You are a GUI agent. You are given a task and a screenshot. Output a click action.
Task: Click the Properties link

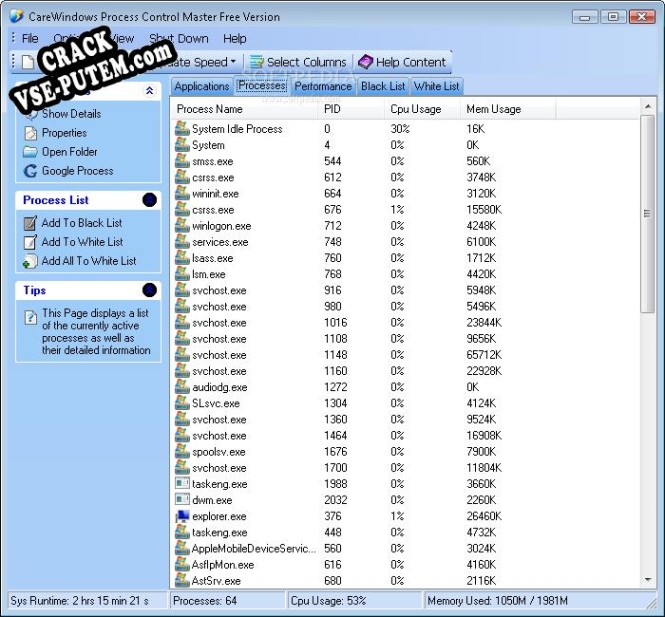64,133
